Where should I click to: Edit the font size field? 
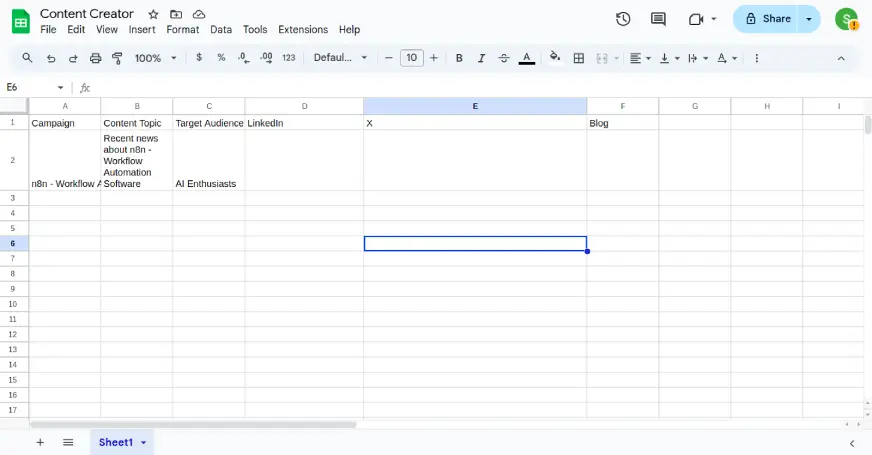[412, 58]
